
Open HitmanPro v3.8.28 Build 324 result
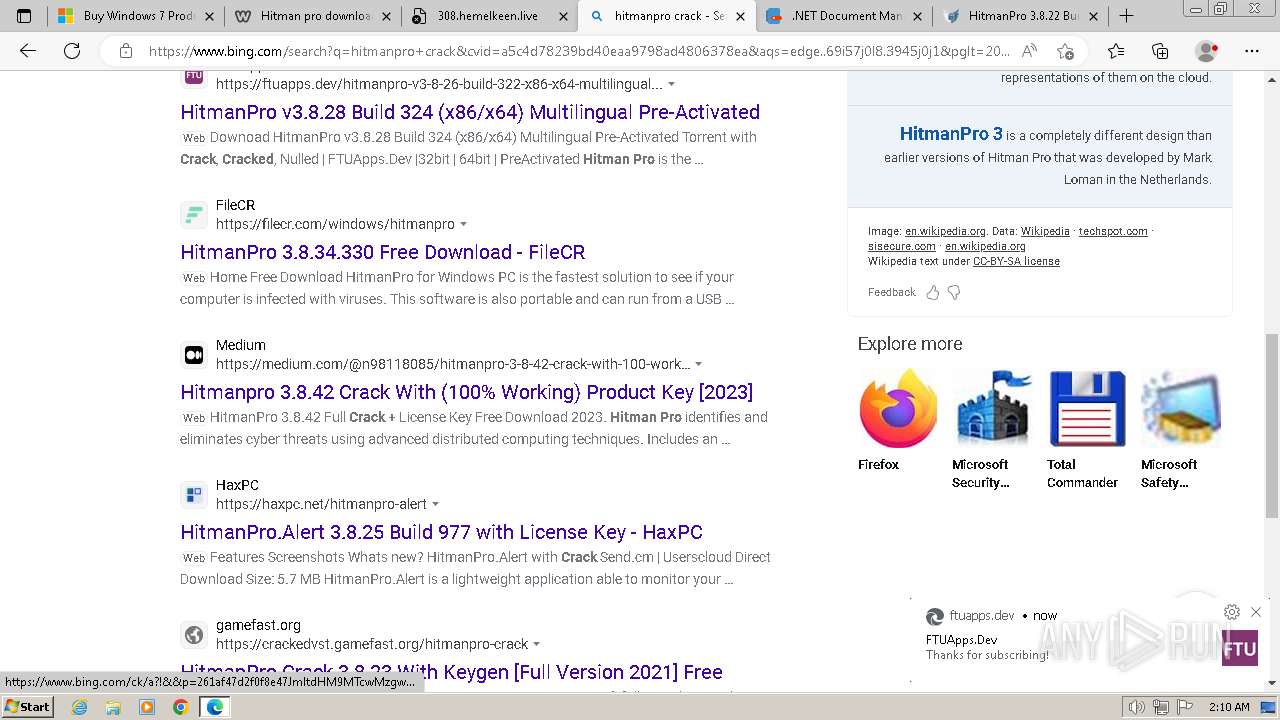(x=470, y=112)
